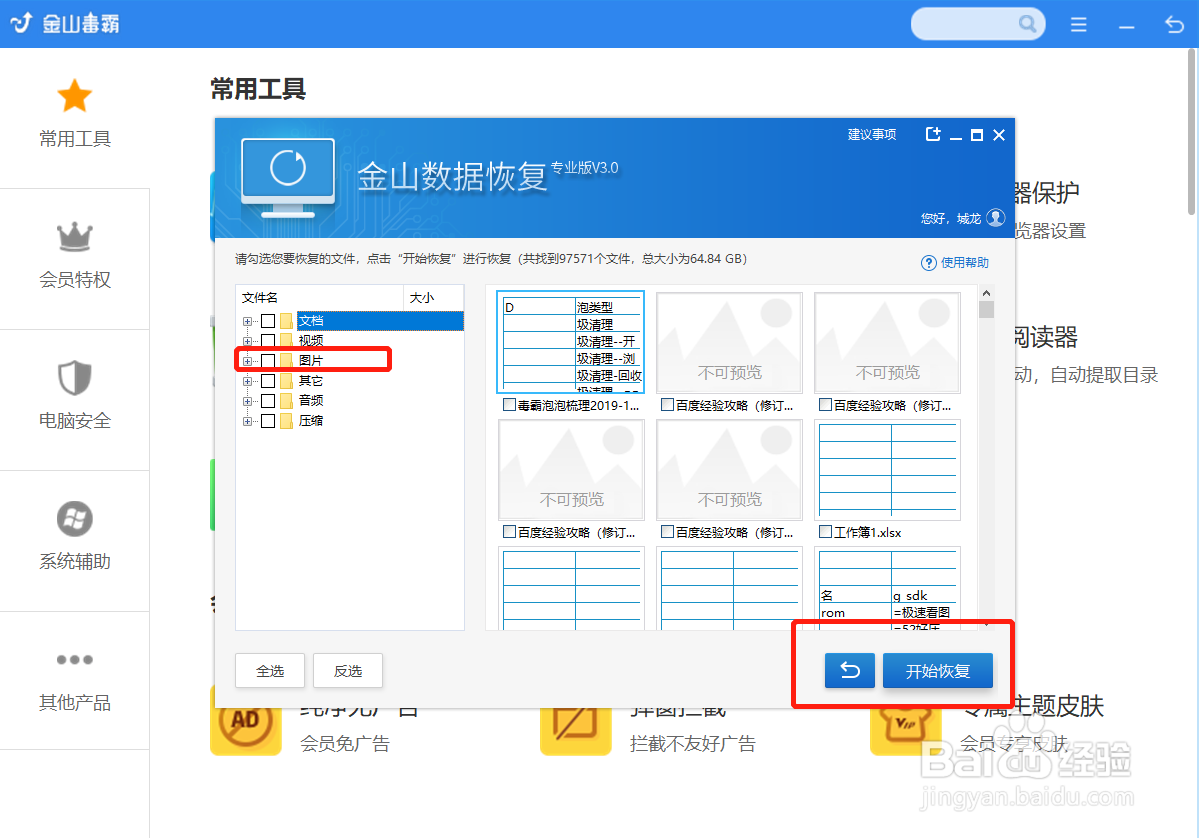
Task: Click the 开始恢复 button
Action: (937, 670)
